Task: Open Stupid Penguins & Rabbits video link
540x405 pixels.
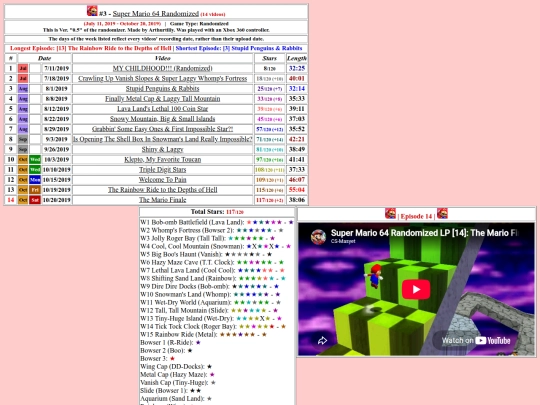Action: tap(163, 89)
